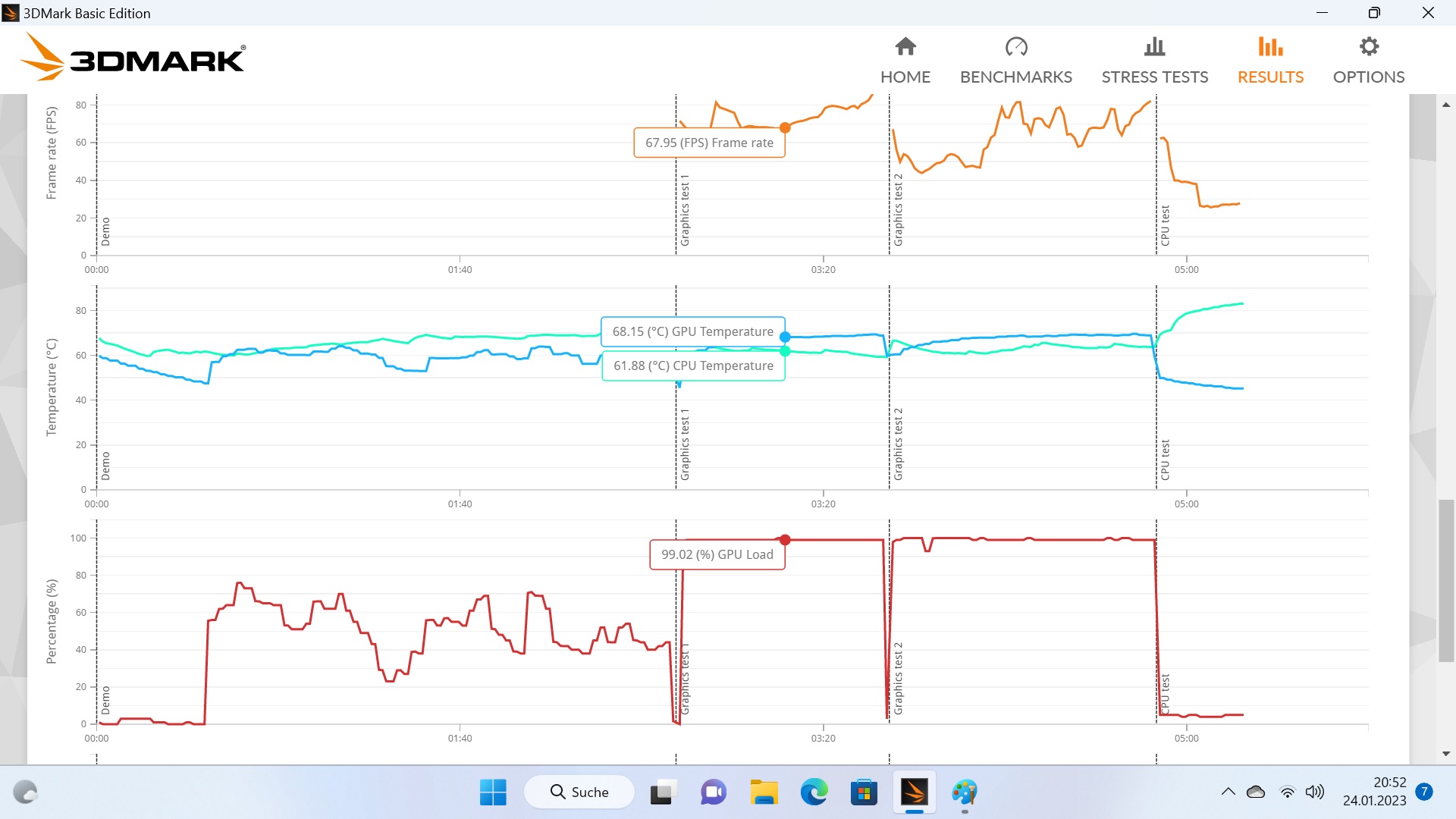The image size is (1456, 819).
Task: Click the Wi-Fi tray icon
Action: (1287, 792)
